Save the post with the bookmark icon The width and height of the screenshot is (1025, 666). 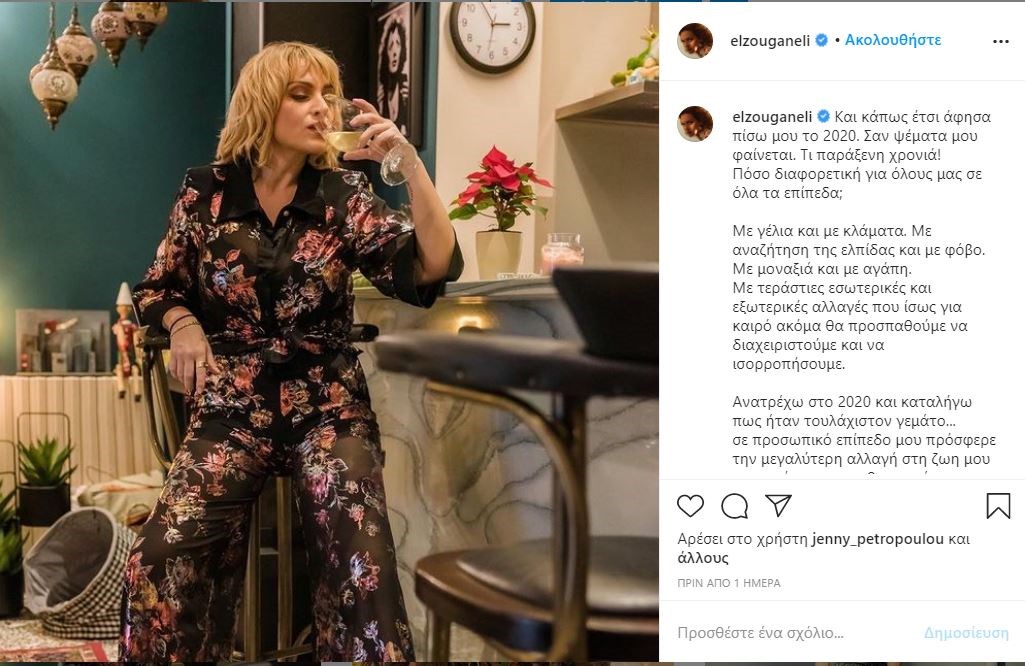998,506
